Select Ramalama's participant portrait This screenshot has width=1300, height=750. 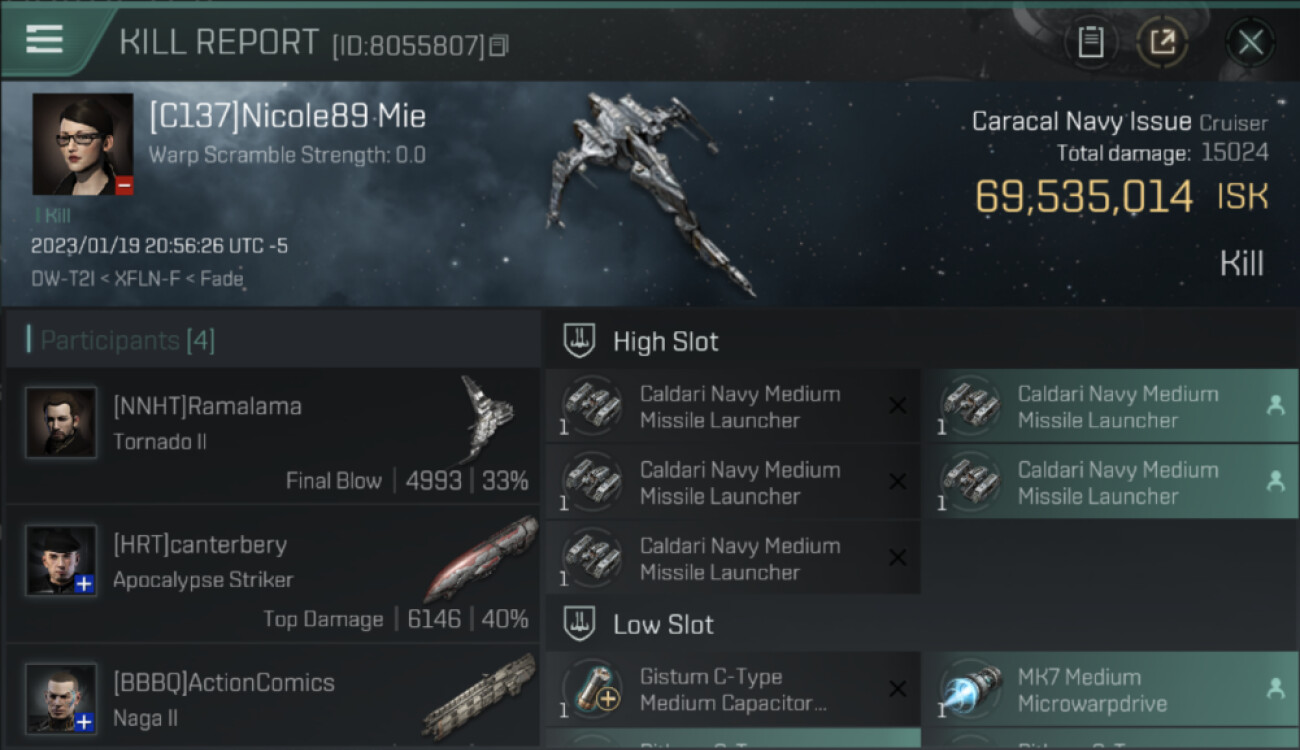click(x=61, y=423)
